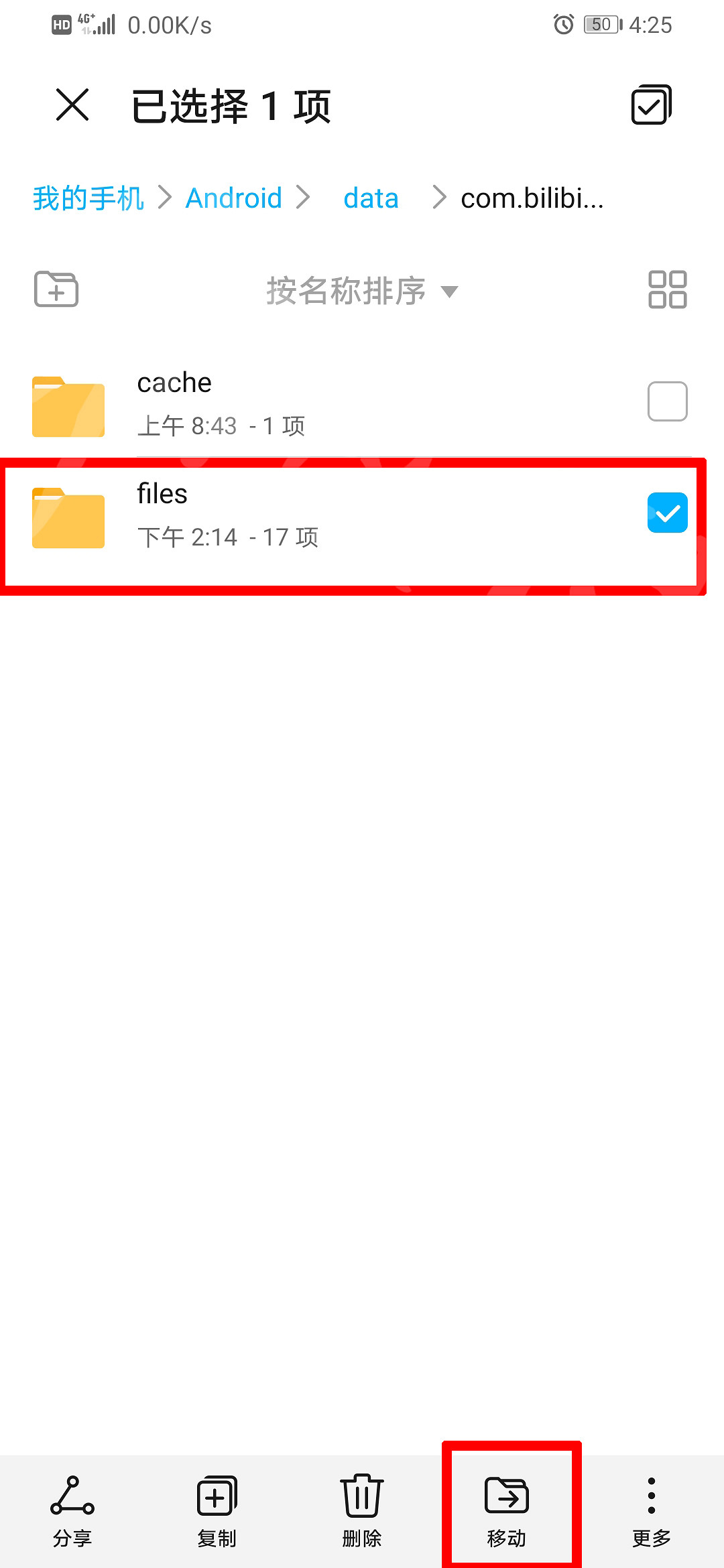Check the cache folder checkbox
Image resolution: width=724 pixels, height=1568 pixels.
click(667, 401)
